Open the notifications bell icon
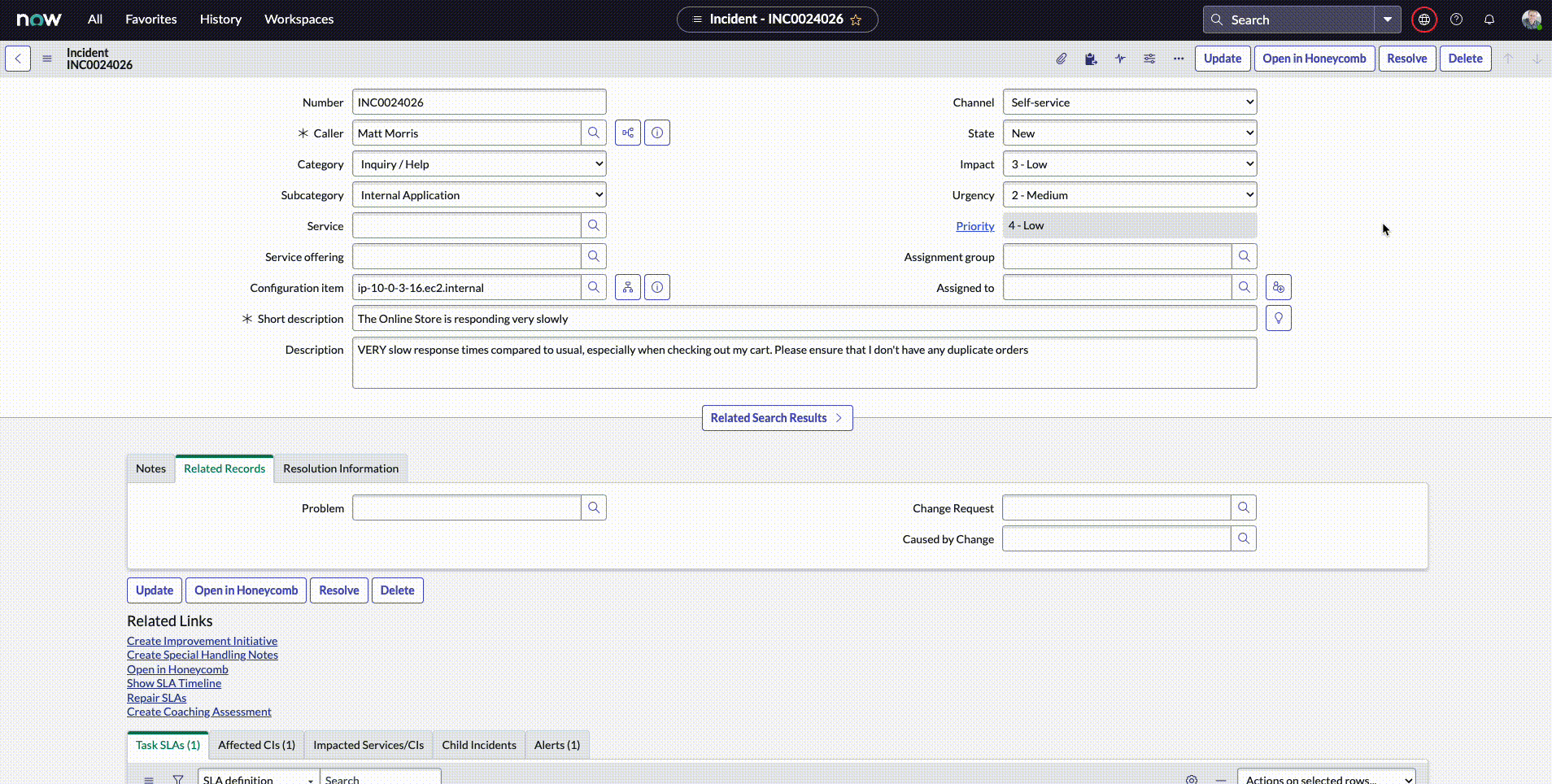The width and height of the screenshot is (1552, 784). [x=1489, y=20]
